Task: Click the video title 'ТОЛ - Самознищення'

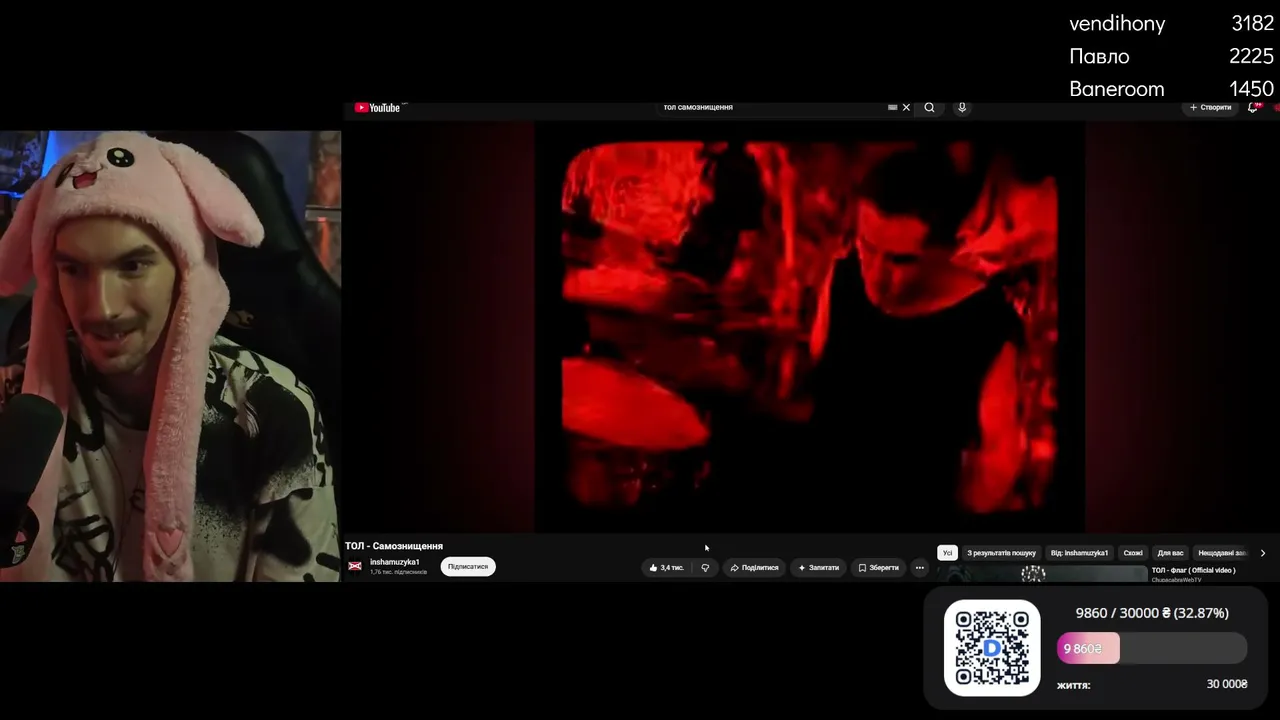Action: [394, 546]
